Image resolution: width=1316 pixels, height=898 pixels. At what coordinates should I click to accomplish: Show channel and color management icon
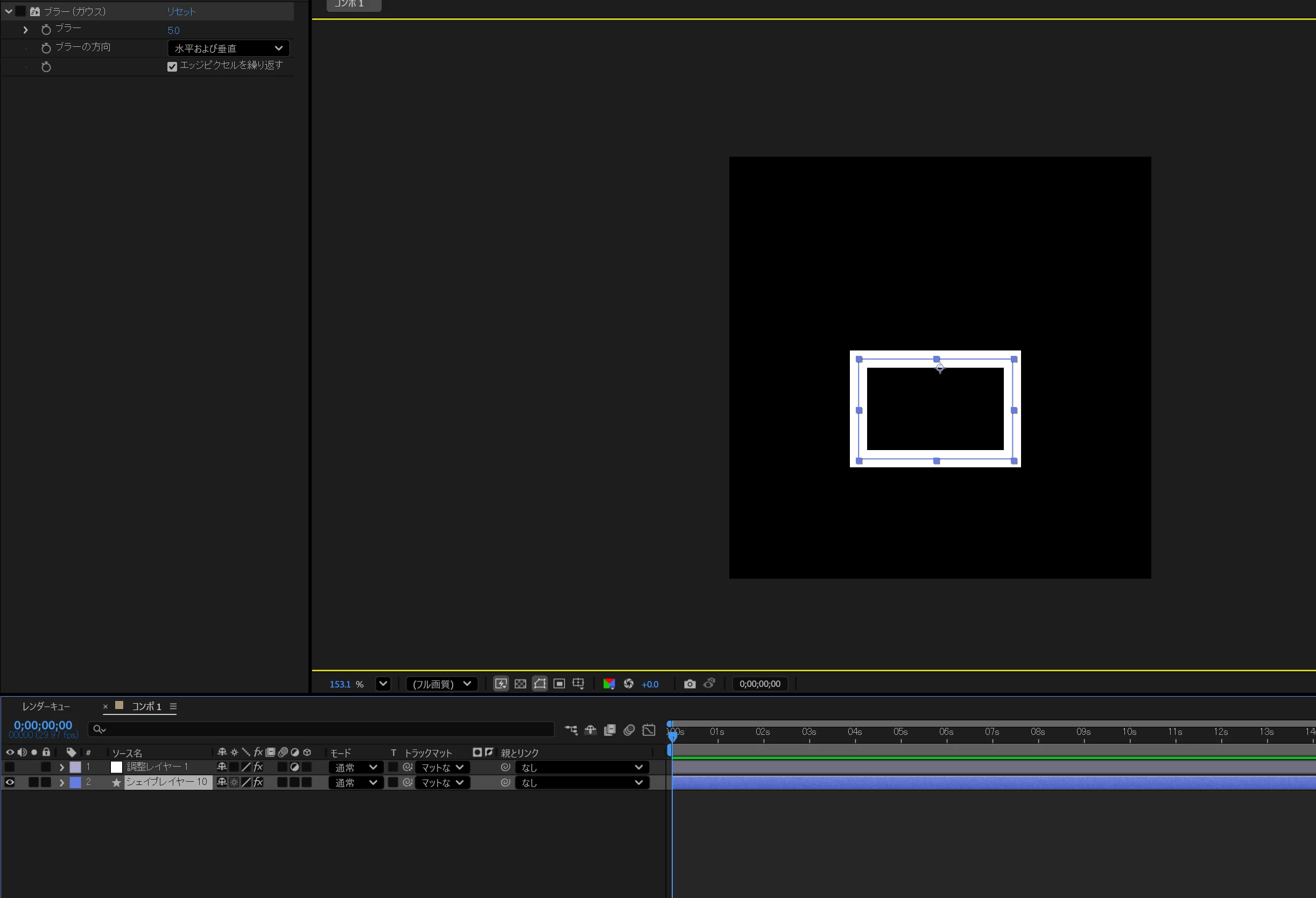click(609, 684)
